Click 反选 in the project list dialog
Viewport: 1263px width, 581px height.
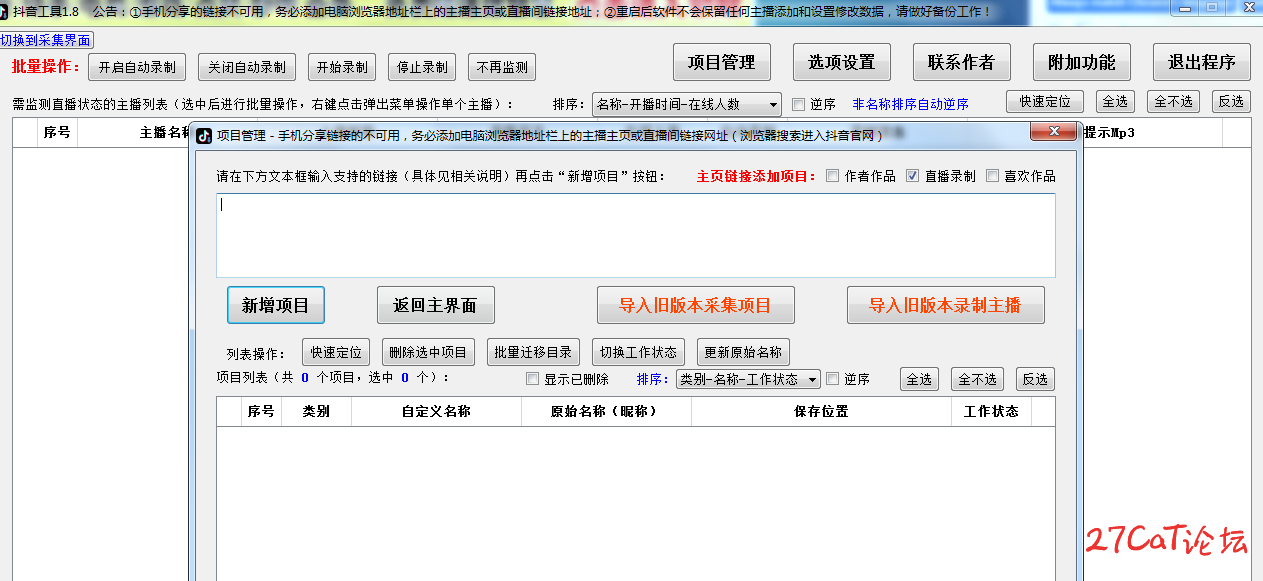tap(1035, 379)
